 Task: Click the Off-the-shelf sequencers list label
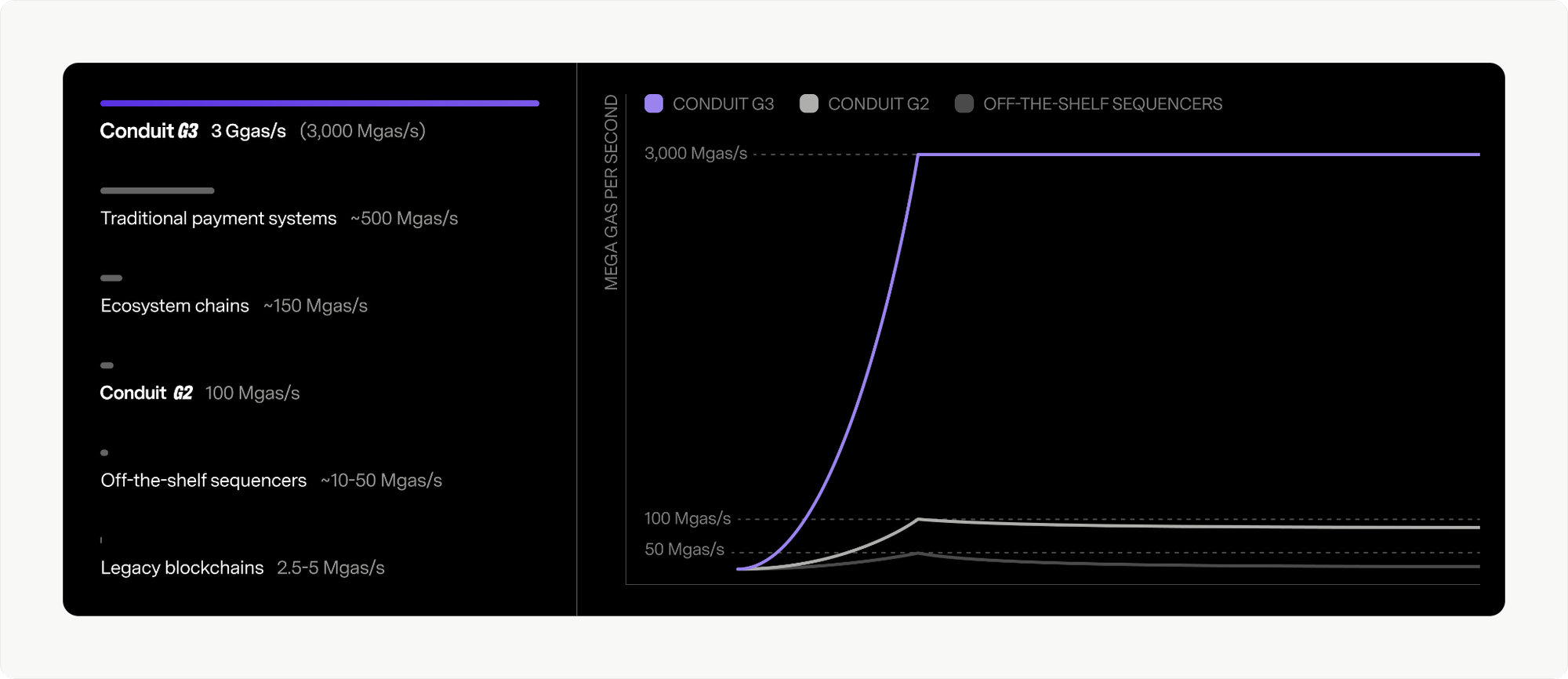click(x=203, y=481)
